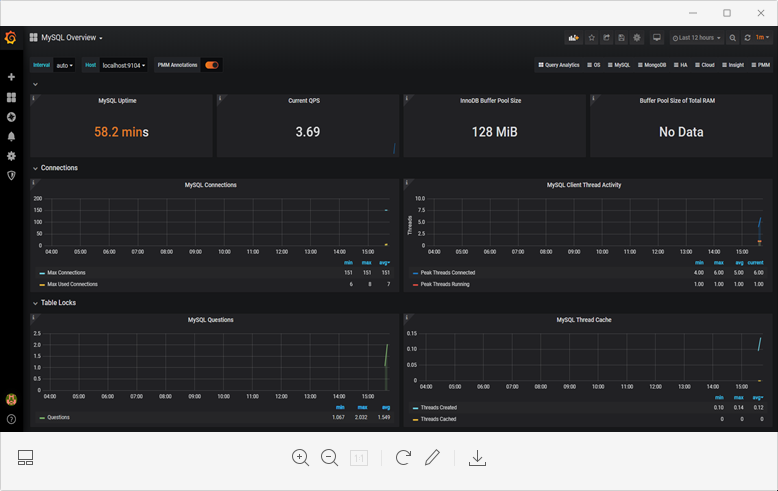The width and height of the screenshot is (778, 491).
Task: Toggle the PMM Annotations switch
Action: (212, 65)
